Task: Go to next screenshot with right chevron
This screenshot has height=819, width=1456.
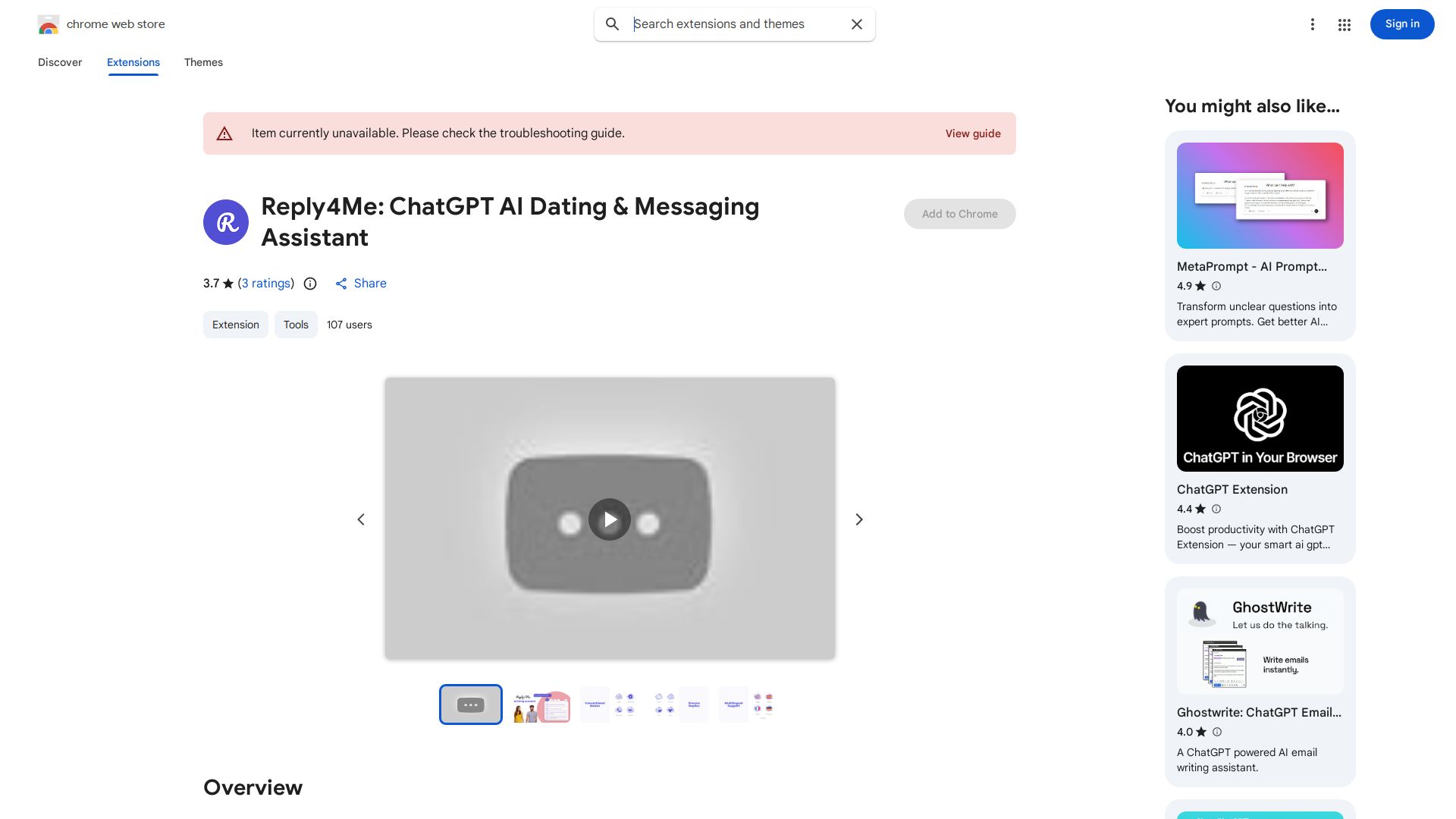Action: coord(858,519)
